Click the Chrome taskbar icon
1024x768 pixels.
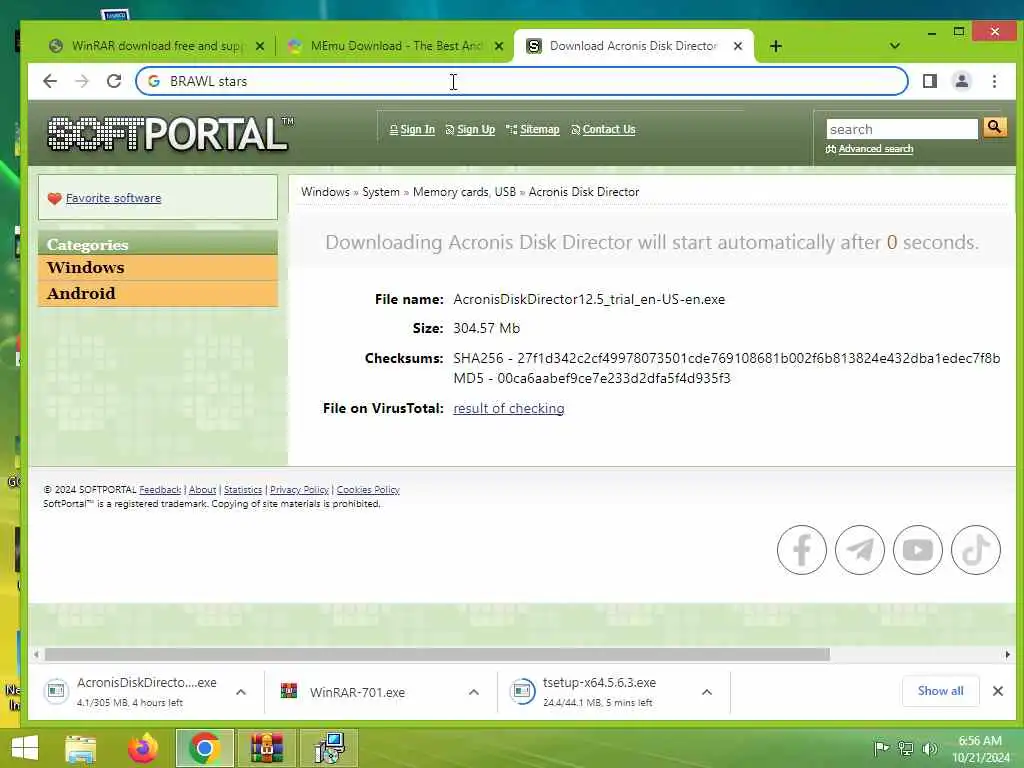click(x=204, y=748)
